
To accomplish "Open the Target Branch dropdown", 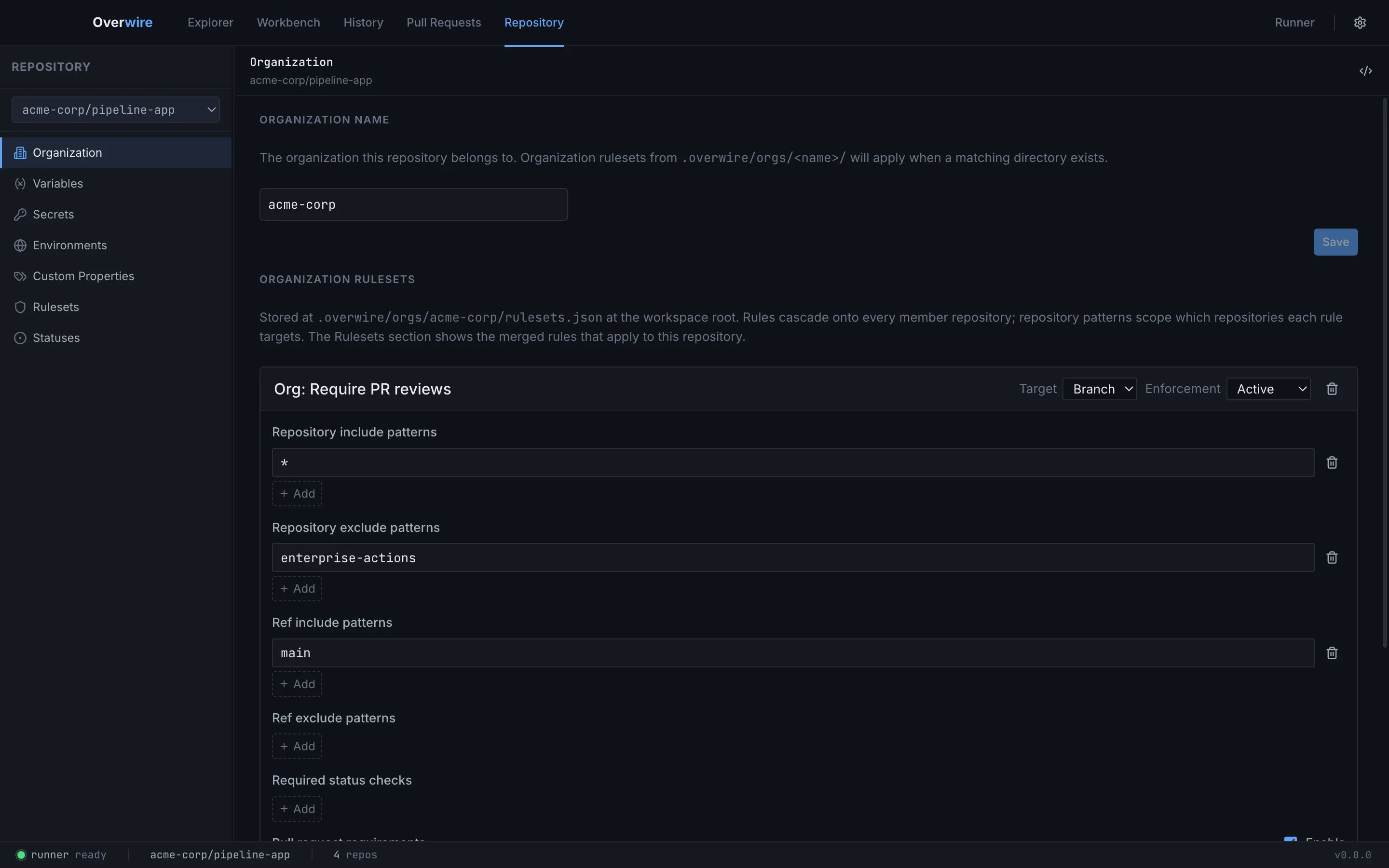I will click(1099, 389).
